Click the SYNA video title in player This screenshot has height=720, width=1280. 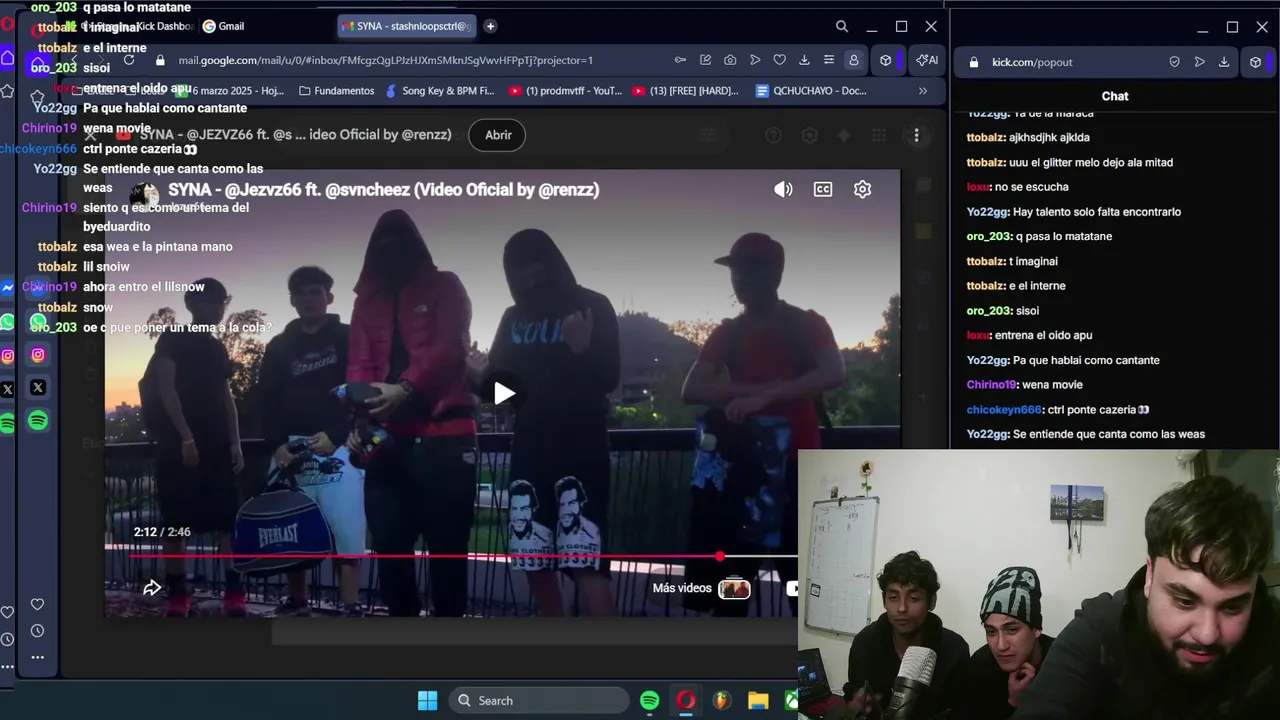pyautogui.click(x=383, y=189)
